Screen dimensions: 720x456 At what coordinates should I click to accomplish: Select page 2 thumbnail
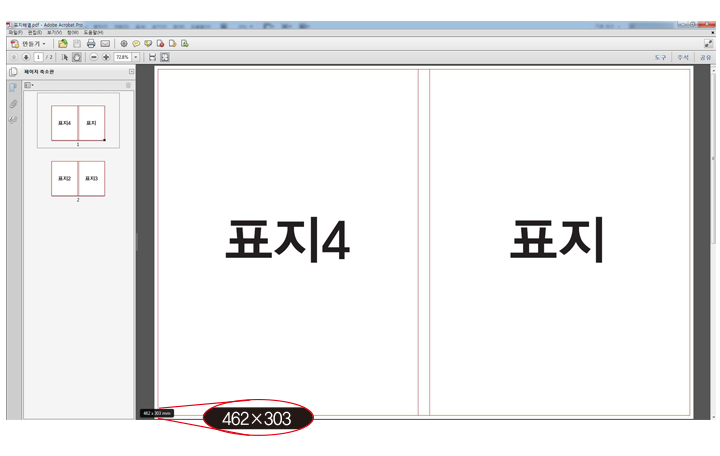[x=78, y=179]
